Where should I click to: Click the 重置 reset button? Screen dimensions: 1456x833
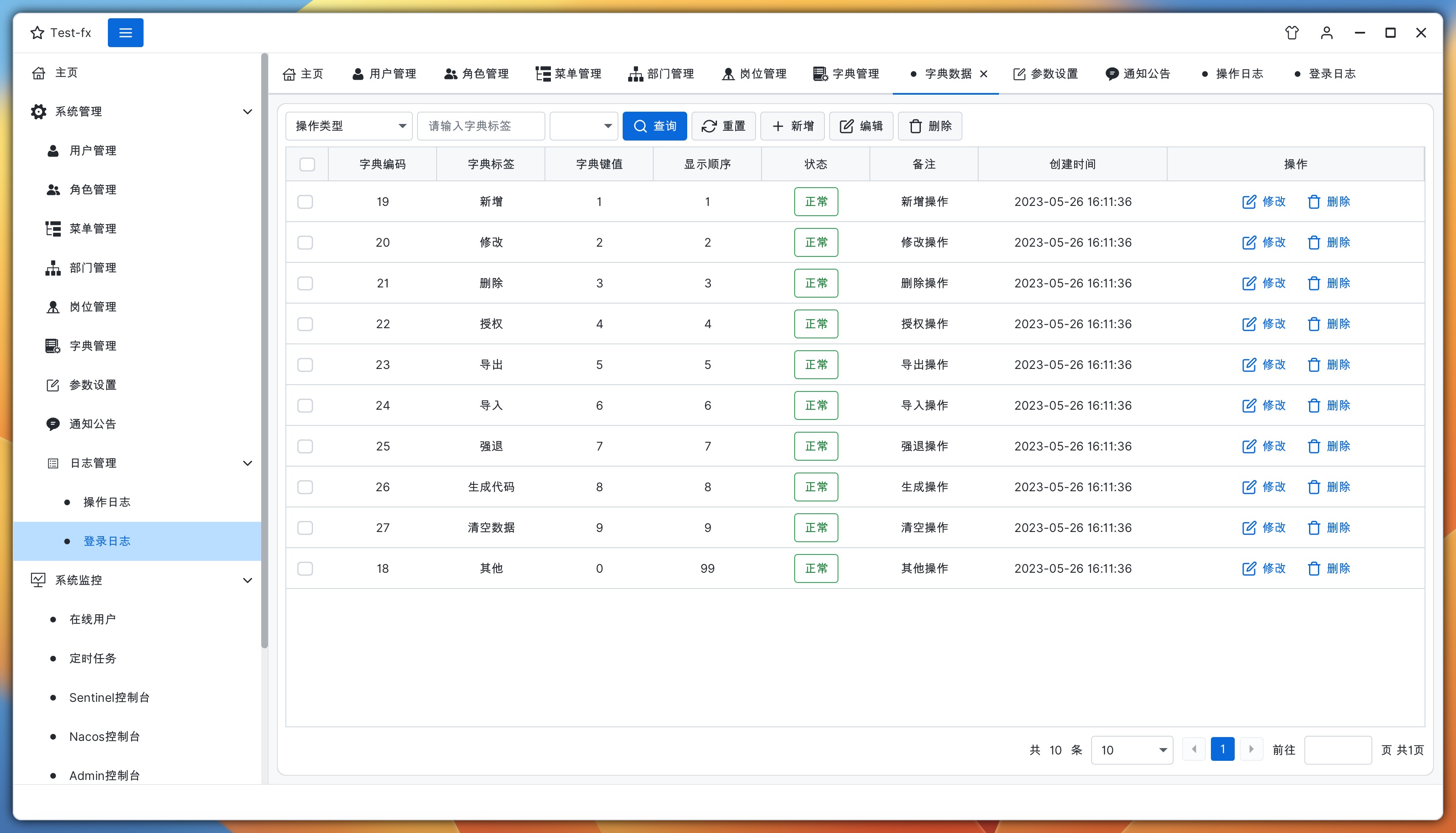[723, 126]
